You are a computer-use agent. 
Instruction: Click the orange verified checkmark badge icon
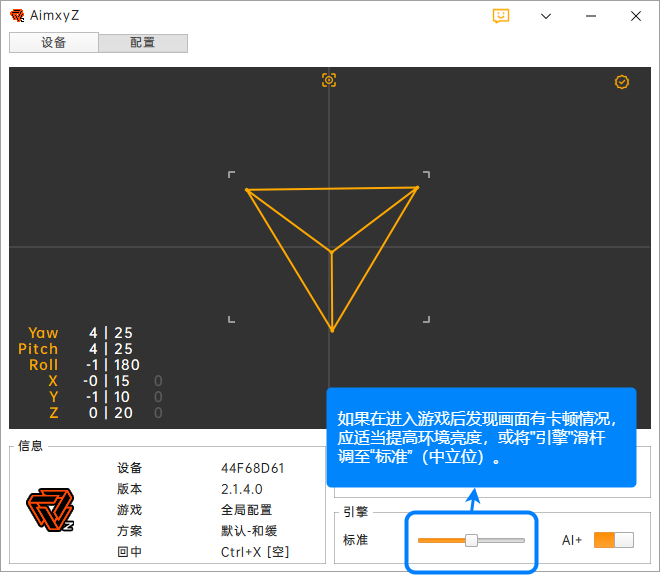pos(622,82)
